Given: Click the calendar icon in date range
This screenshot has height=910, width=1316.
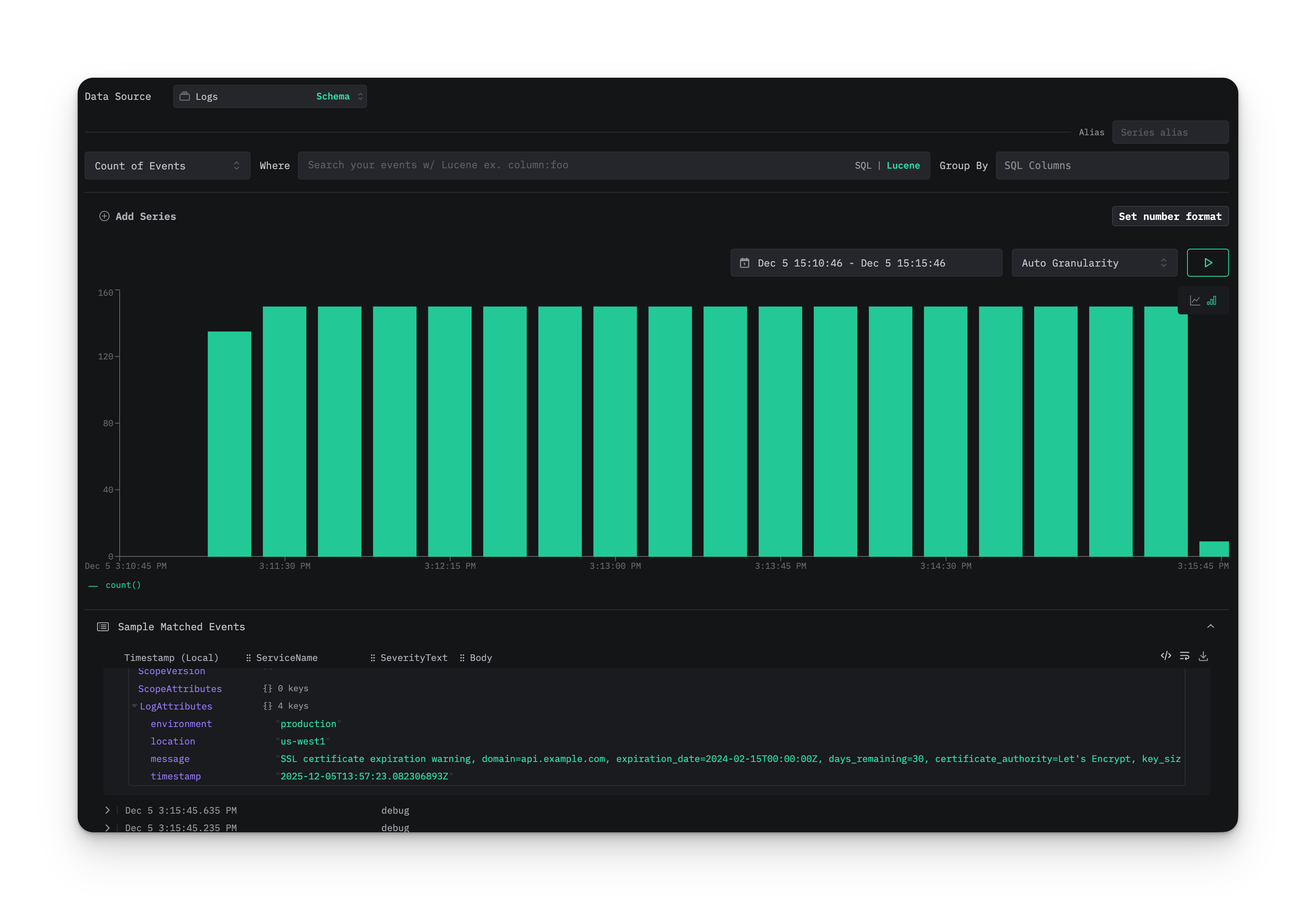Looking at the screenshot, I should 744,263.
